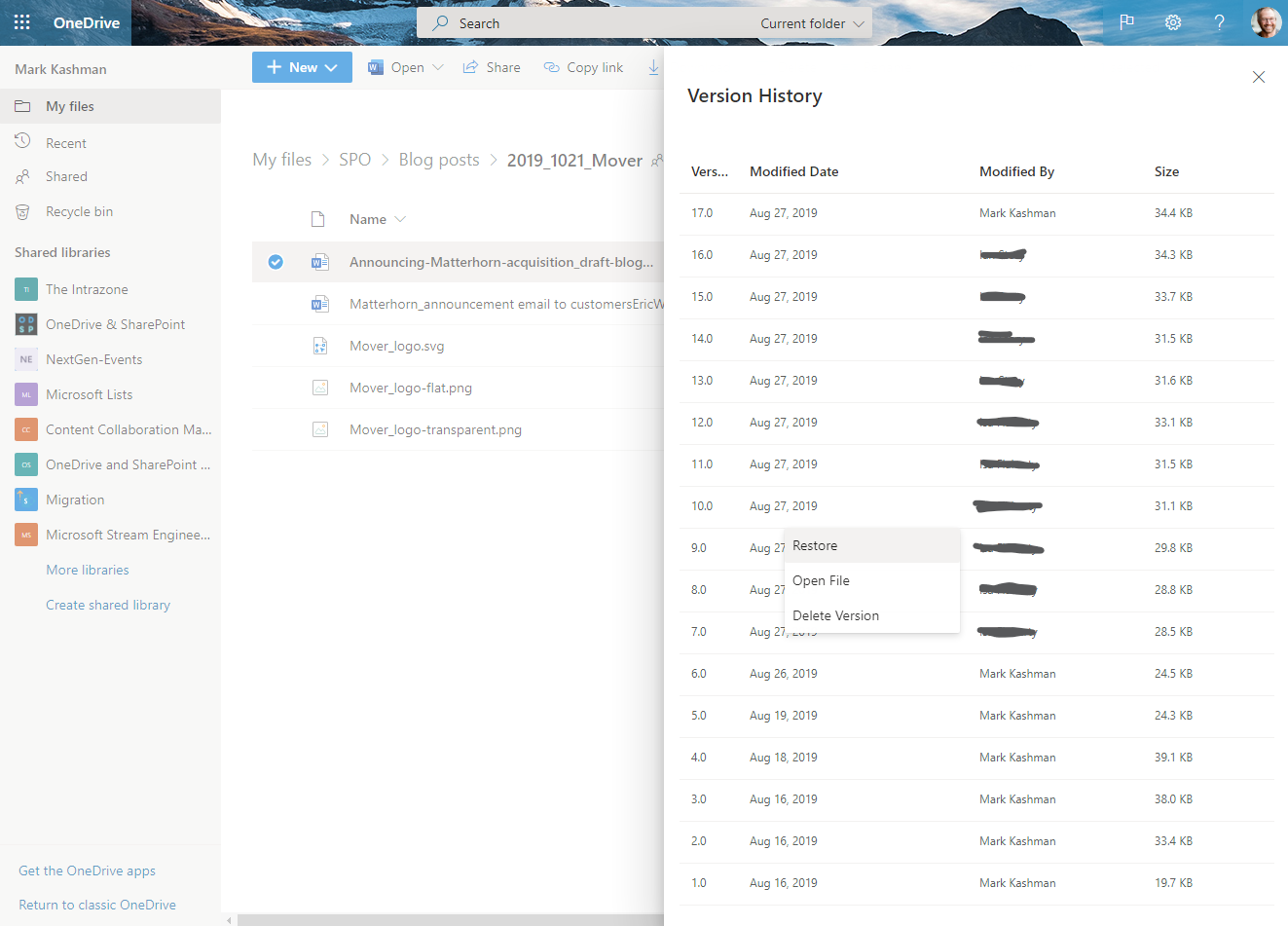The image size is (1288, 926).
Task: Click the 2019_1021_Mover folder breadcrumb
Action: point(574,160)
